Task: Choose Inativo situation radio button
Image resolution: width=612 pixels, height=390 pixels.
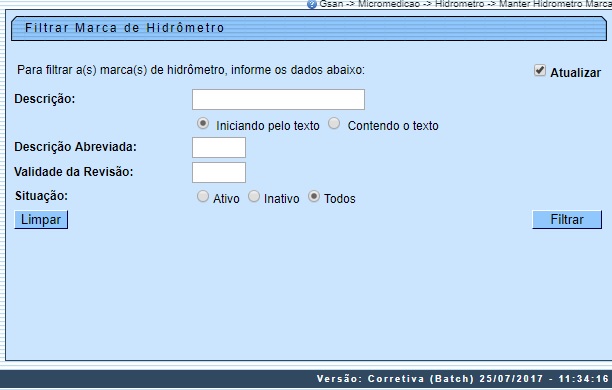Action: pos(254,196)
